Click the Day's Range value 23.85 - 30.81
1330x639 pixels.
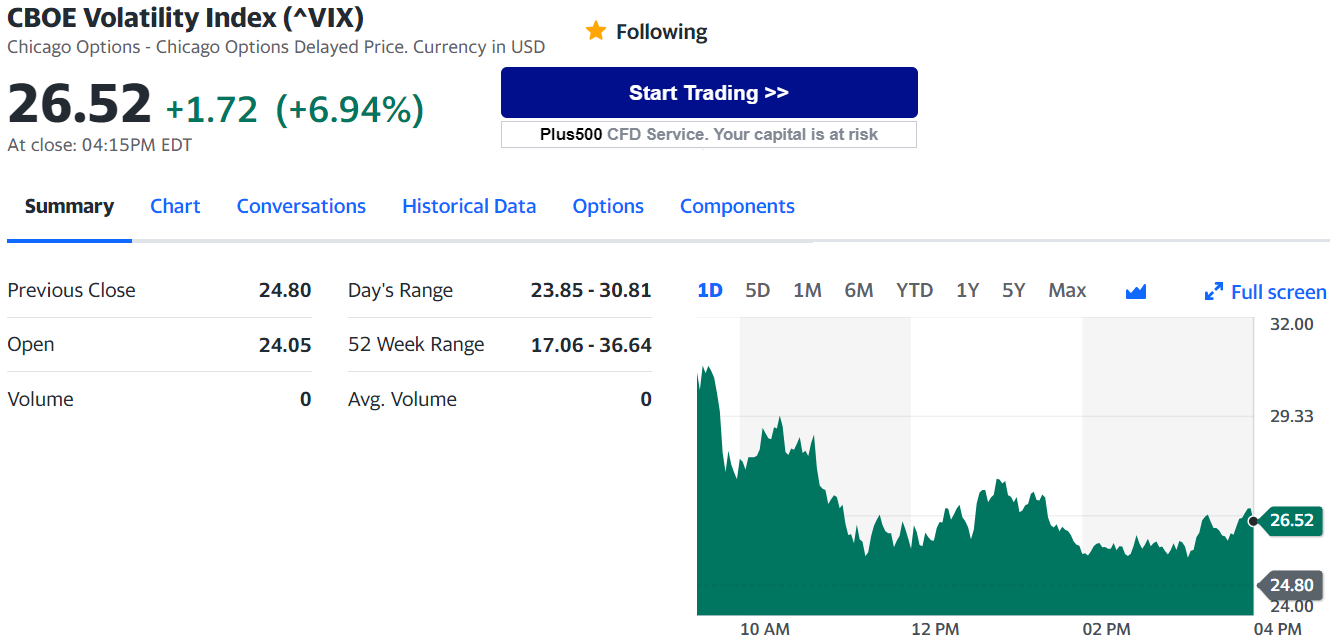pos(591,290)
